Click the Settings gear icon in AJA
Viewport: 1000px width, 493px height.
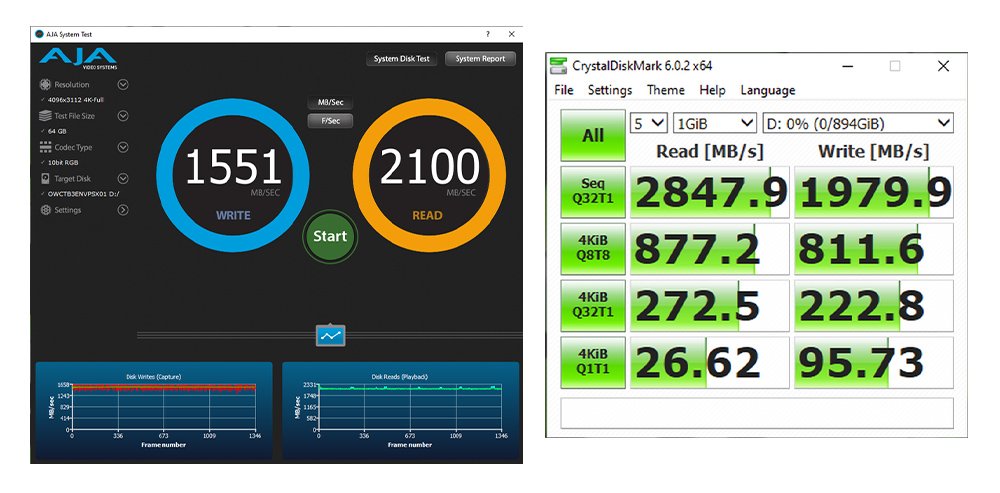[45, 210]
